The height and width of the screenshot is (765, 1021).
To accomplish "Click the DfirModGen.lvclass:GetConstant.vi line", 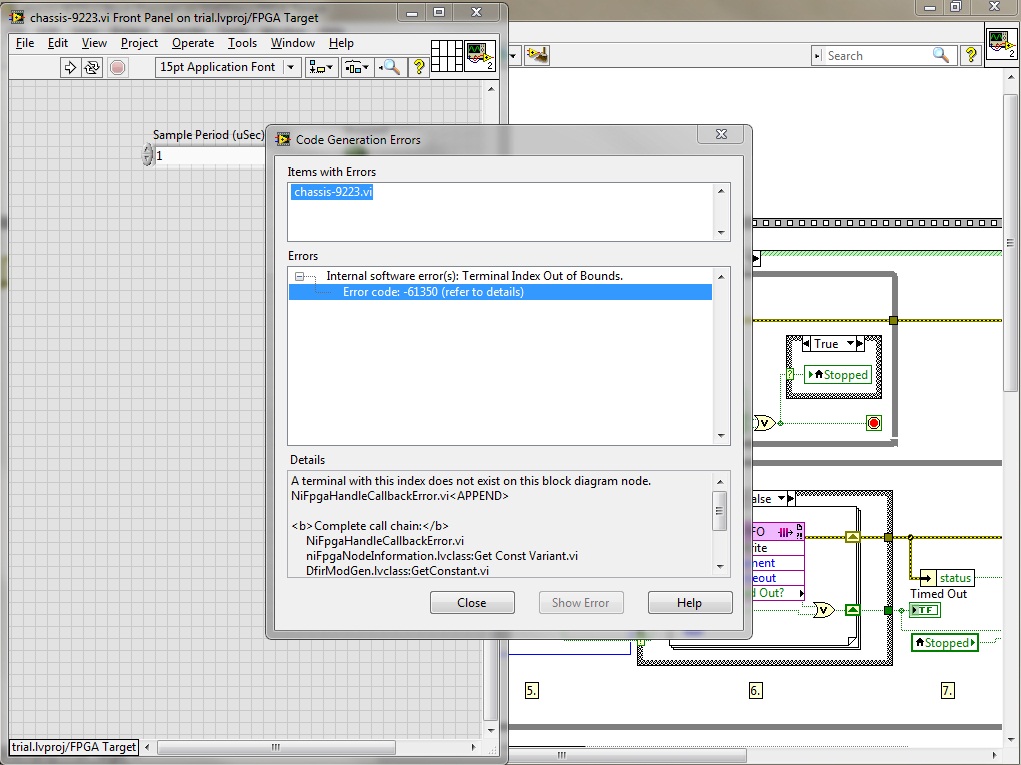I will pos(397,571).
